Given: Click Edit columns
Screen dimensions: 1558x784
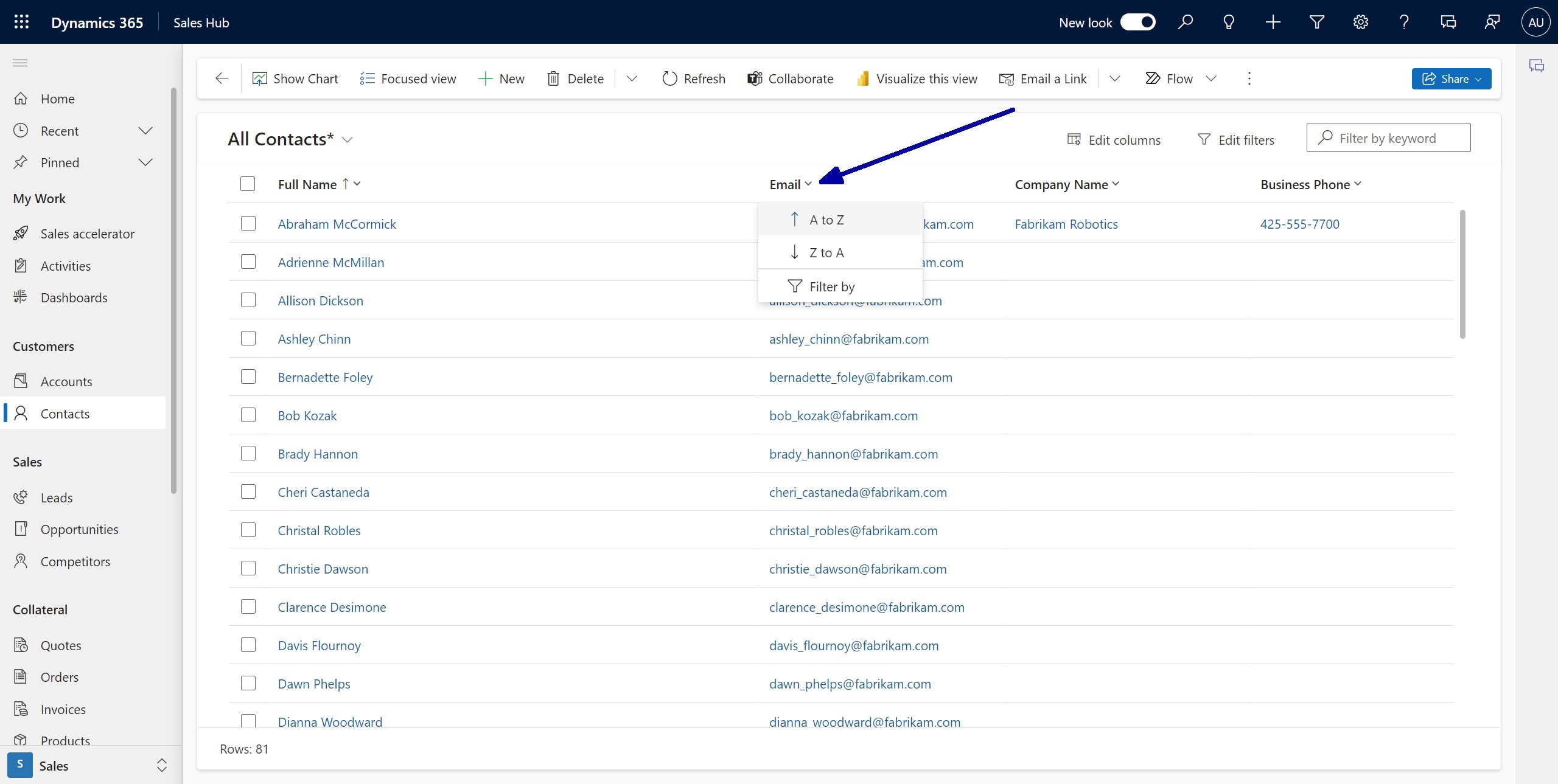Looking at the screenshot, I should pos(1114,140).
